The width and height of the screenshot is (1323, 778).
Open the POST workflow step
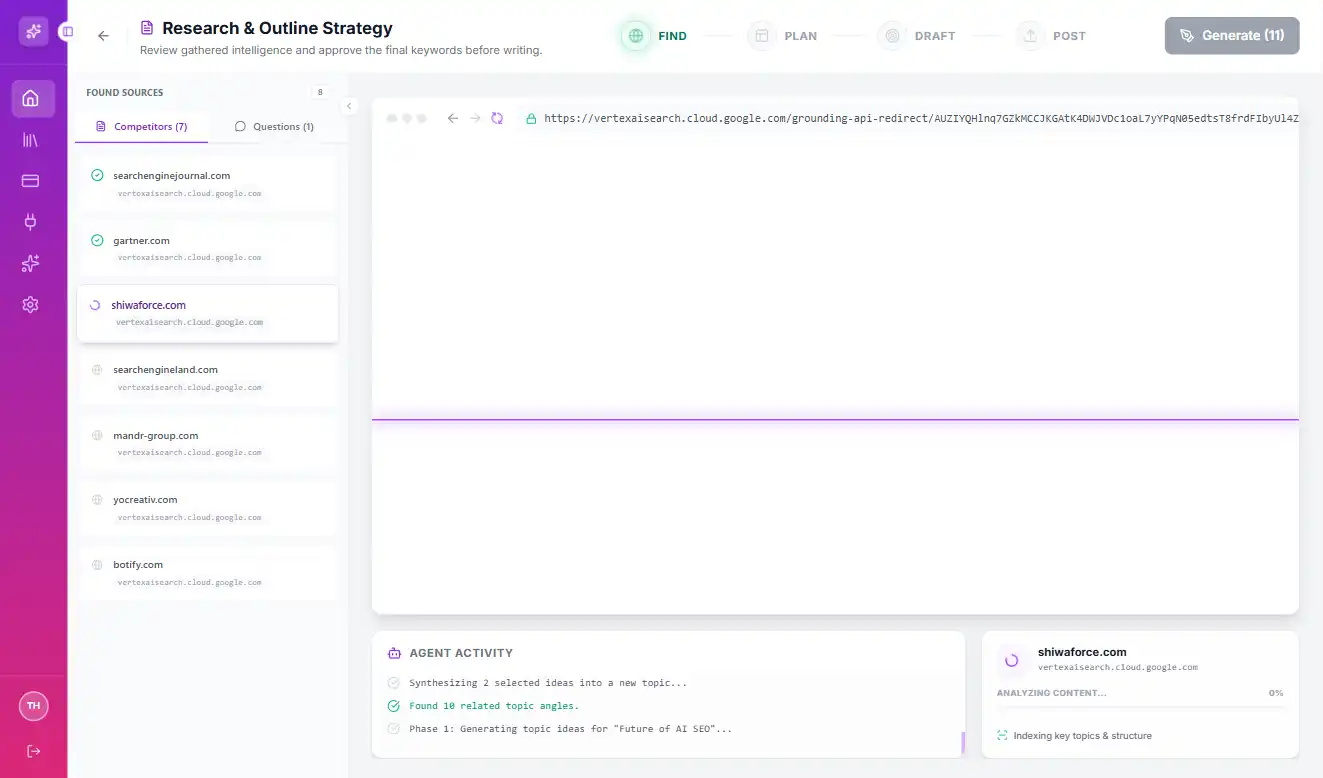[x=1053, y=35]
